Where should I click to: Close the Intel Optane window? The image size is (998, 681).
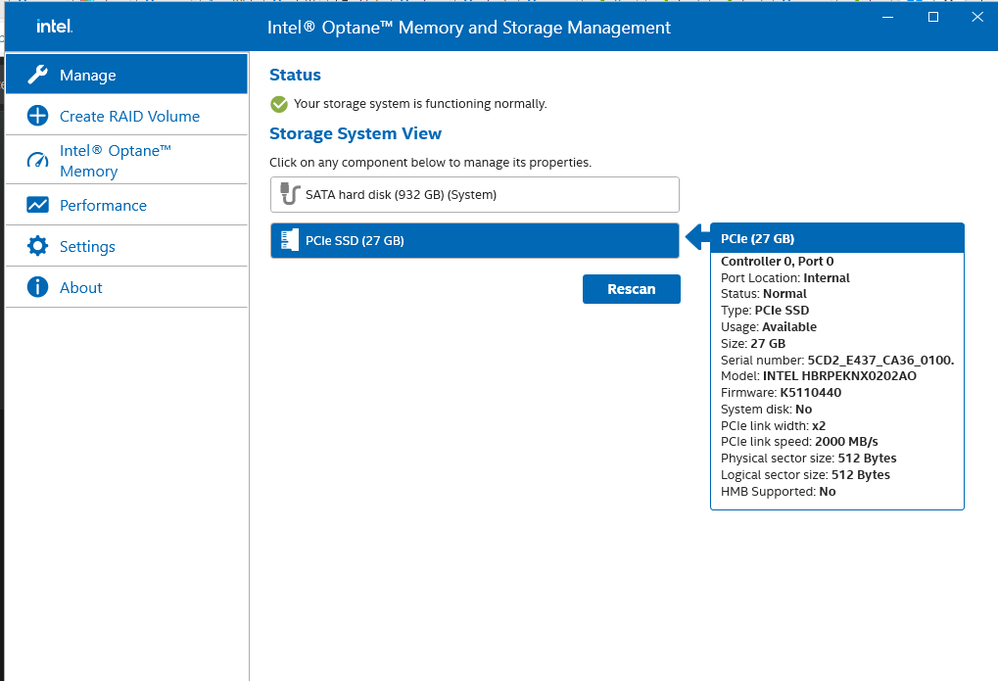tap(978, 17)
